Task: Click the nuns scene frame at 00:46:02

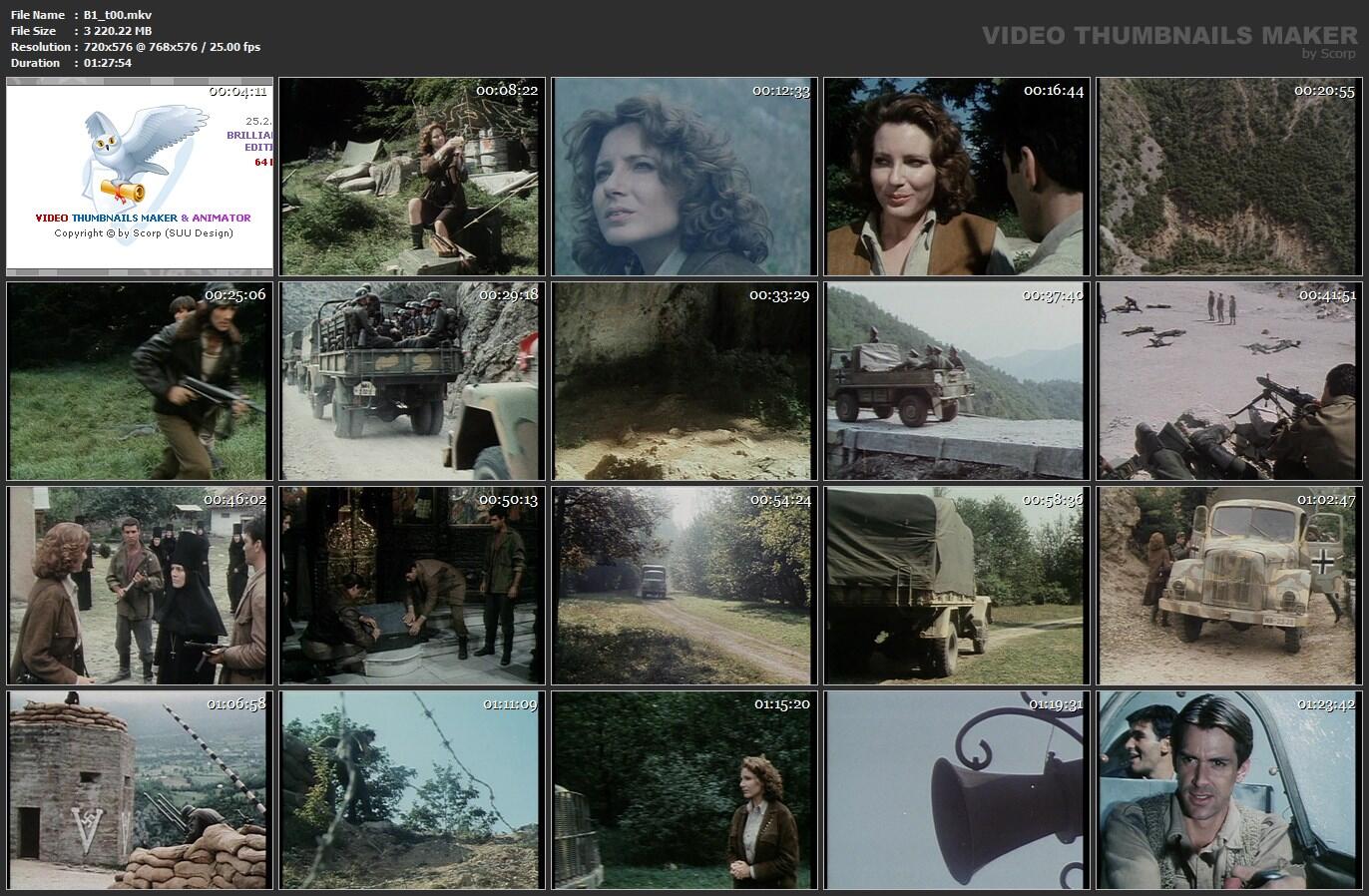Action: tap(140, 586)
